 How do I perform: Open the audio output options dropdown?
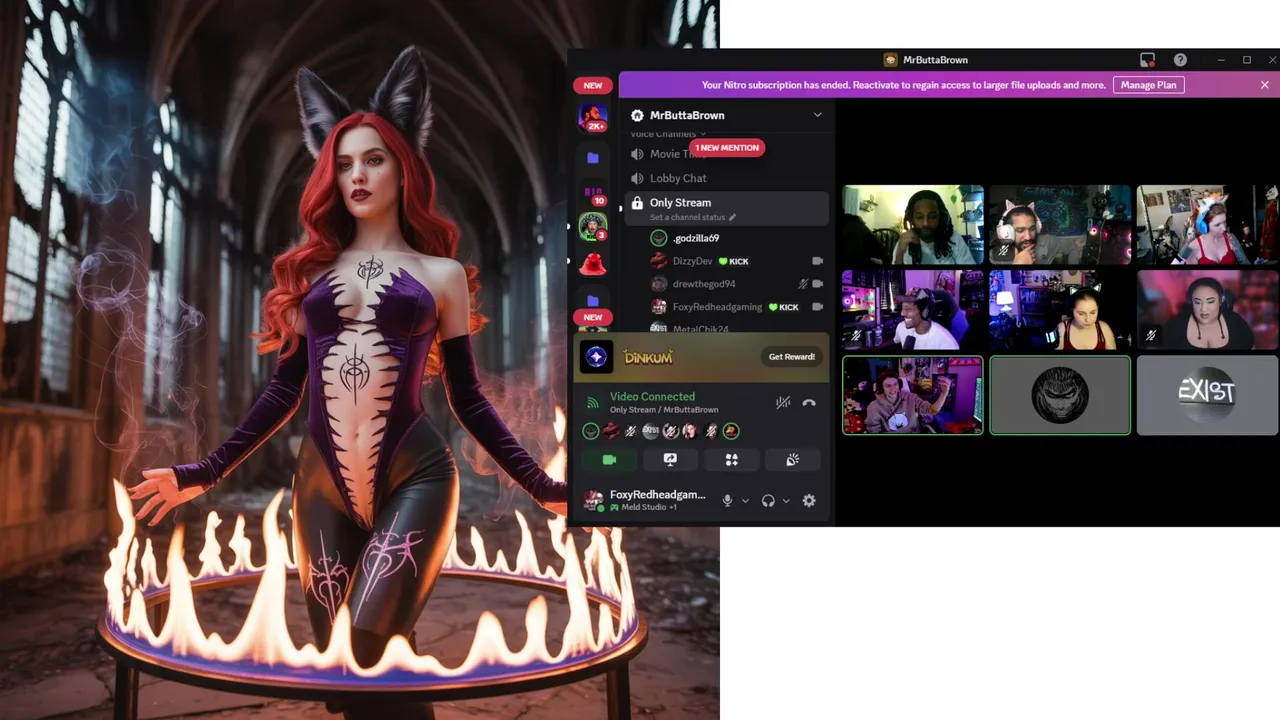click(x=786, y=501)
